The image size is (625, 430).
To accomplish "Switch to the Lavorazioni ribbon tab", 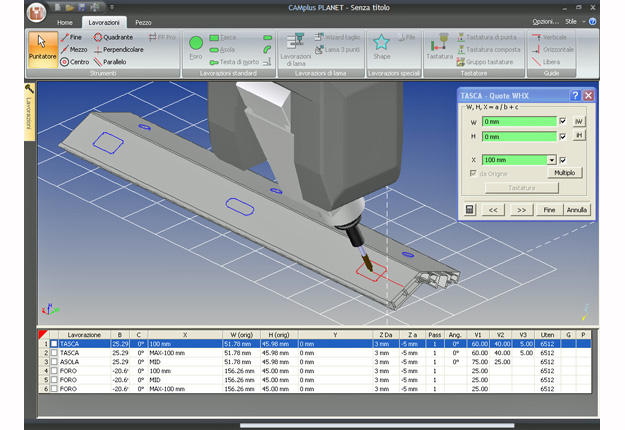I will pos(104,22).
